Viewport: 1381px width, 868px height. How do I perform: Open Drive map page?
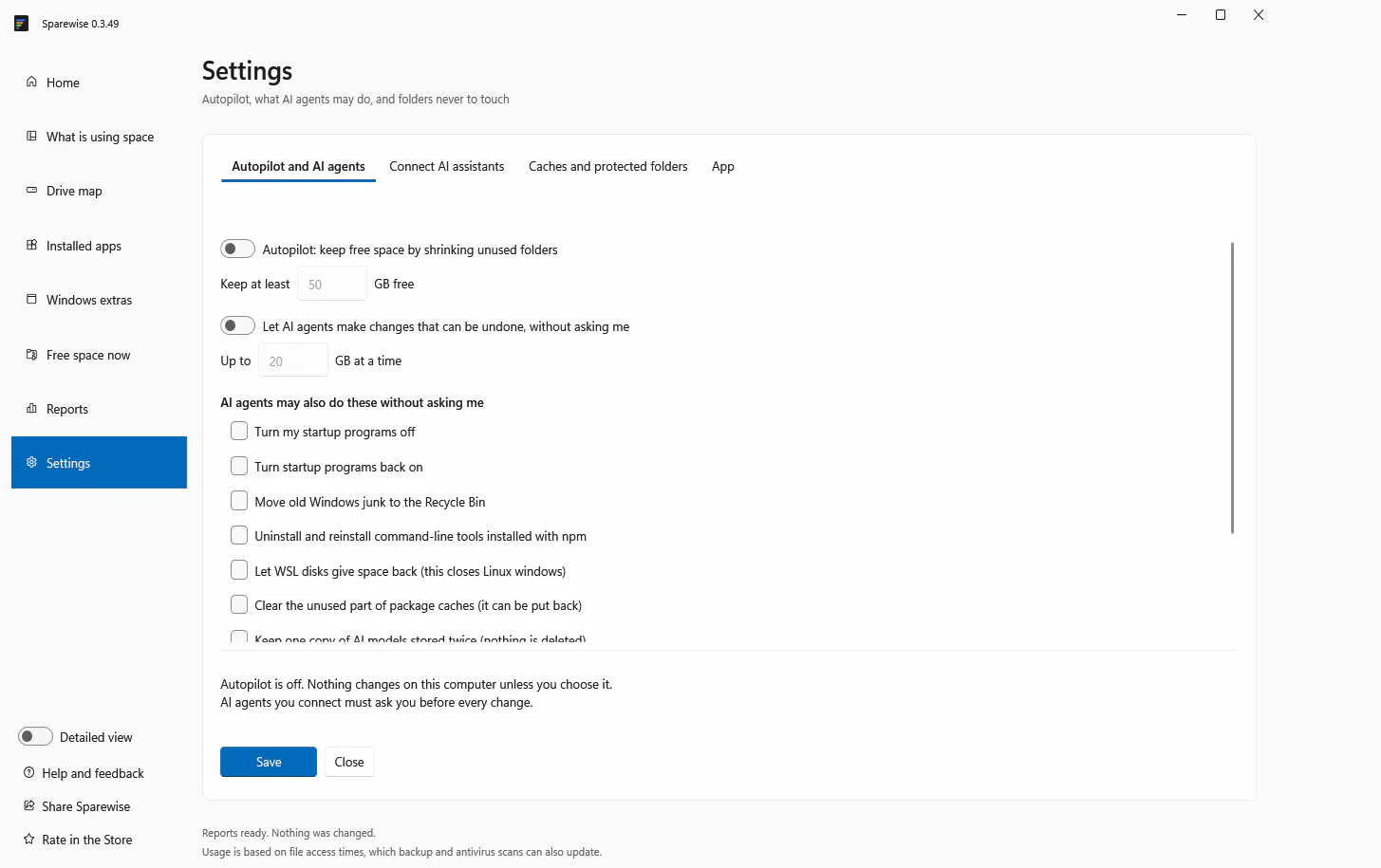99,191
